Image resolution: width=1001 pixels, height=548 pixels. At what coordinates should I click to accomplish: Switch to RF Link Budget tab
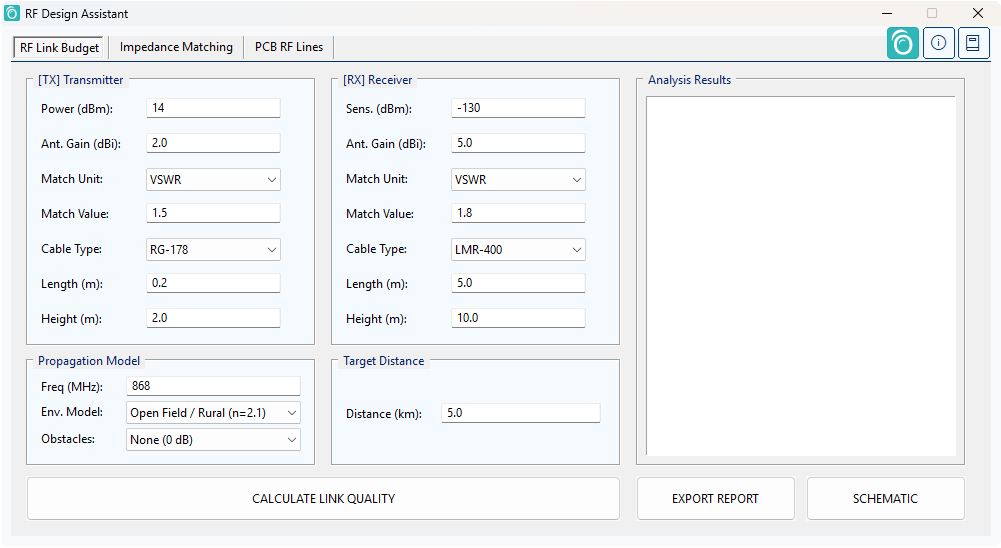[59, 47]
